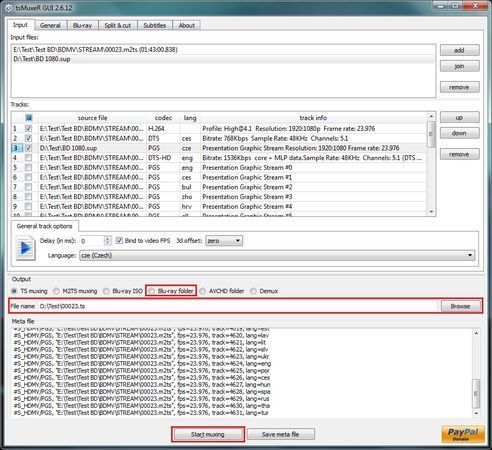
Task: Click the tsMuxeR app icon in title bar
Action: (9, 8)
